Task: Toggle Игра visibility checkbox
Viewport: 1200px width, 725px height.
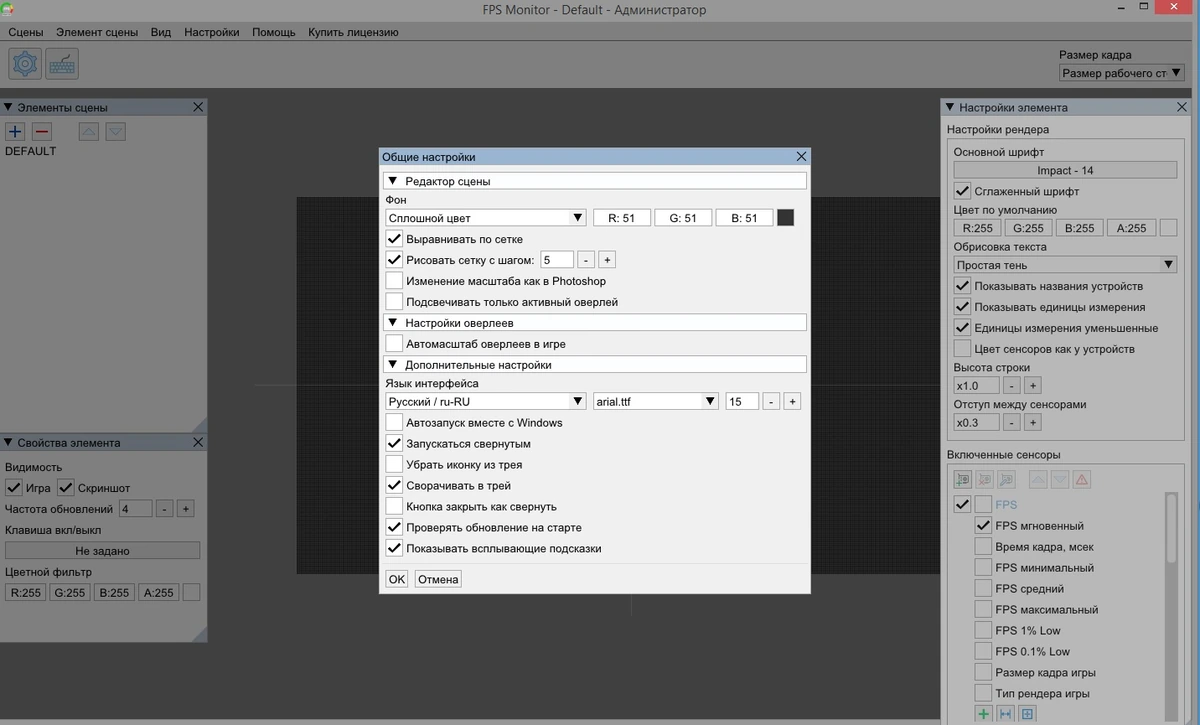Action: pos(13,488)
